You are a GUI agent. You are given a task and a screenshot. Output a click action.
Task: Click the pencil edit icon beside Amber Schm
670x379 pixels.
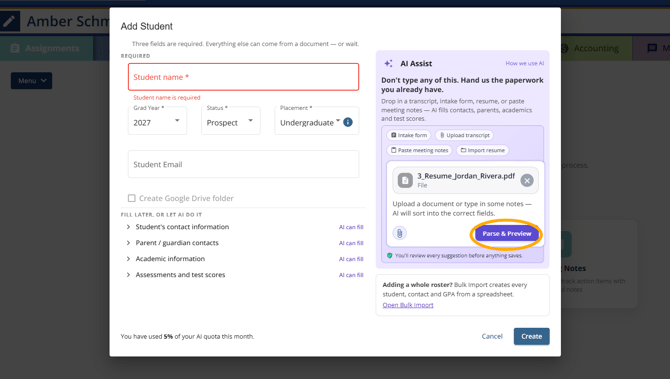pos(9,21)
